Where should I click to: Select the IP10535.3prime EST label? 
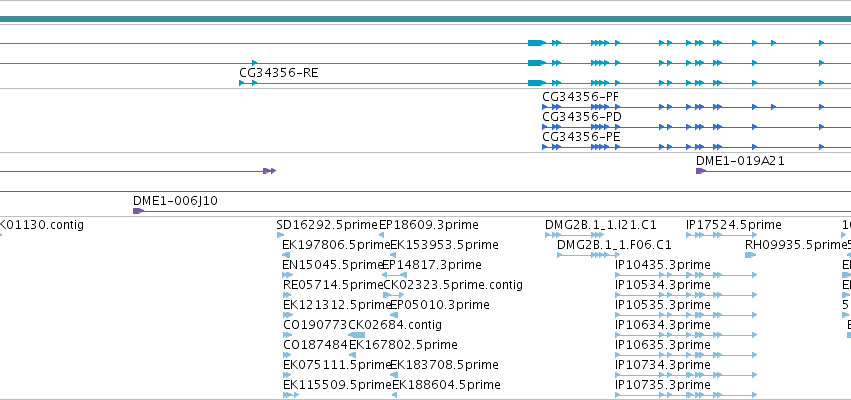tap(663, 306)
